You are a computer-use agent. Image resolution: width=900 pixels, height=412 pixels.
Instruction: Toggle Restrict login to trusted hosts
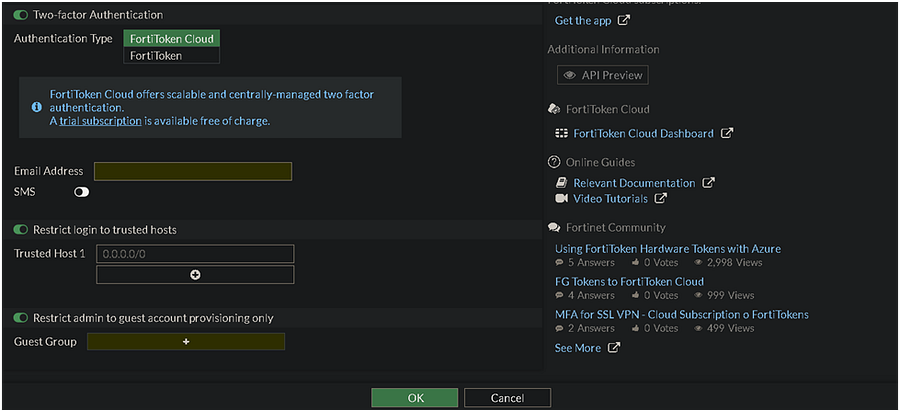[21, 230]
